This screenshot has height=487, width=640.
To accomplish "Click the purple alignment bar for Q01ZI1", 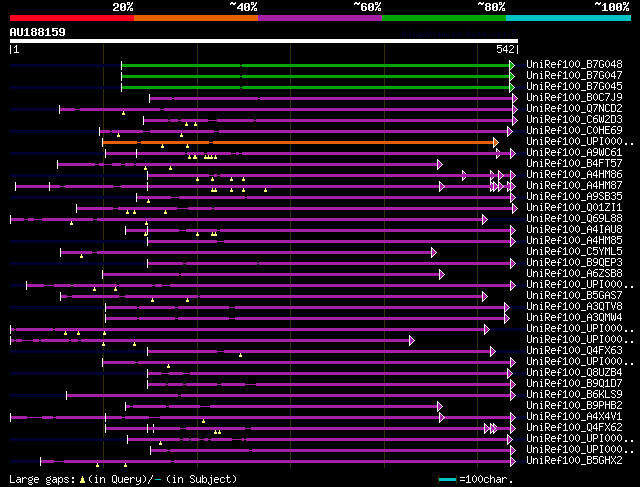I will point(295,209).
